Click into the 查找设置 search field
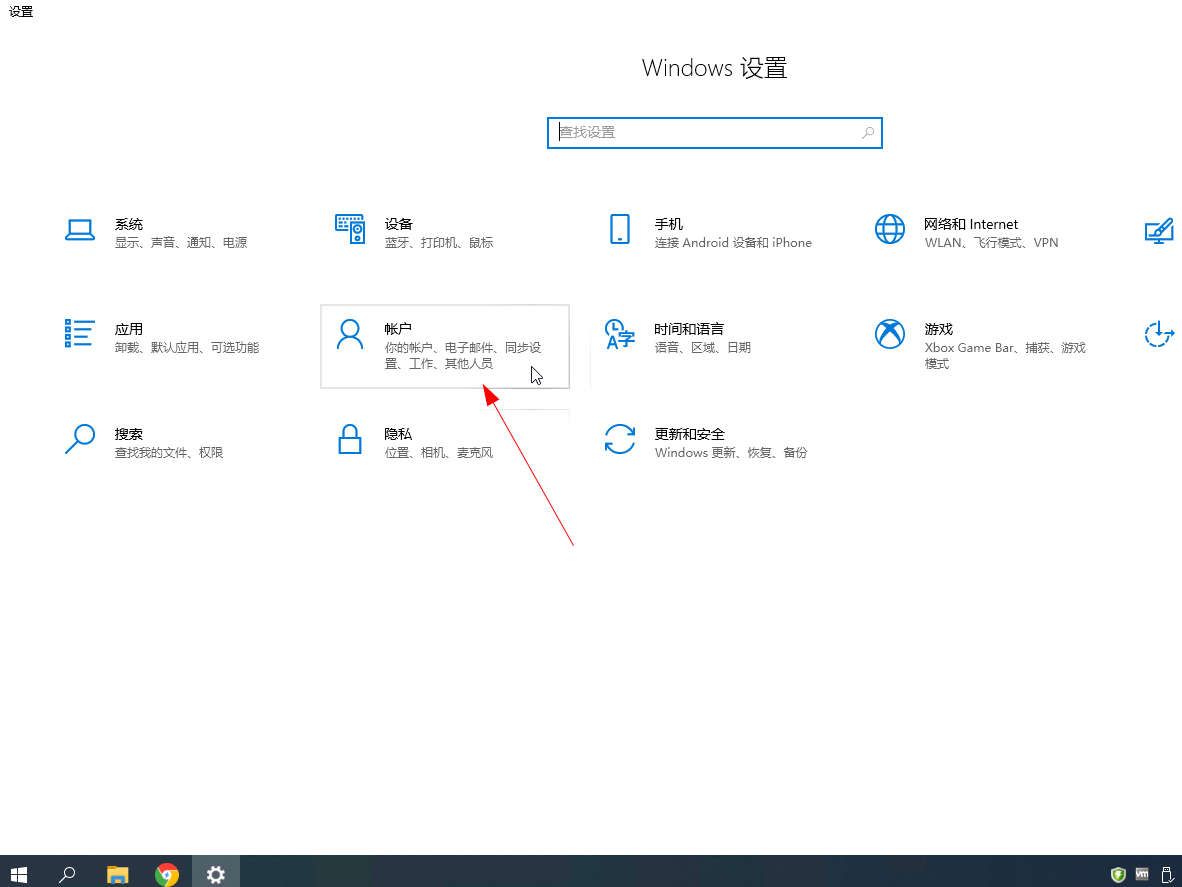This screenshot has height=887, width=1182. pyautogui.click(x=714, y=133)
